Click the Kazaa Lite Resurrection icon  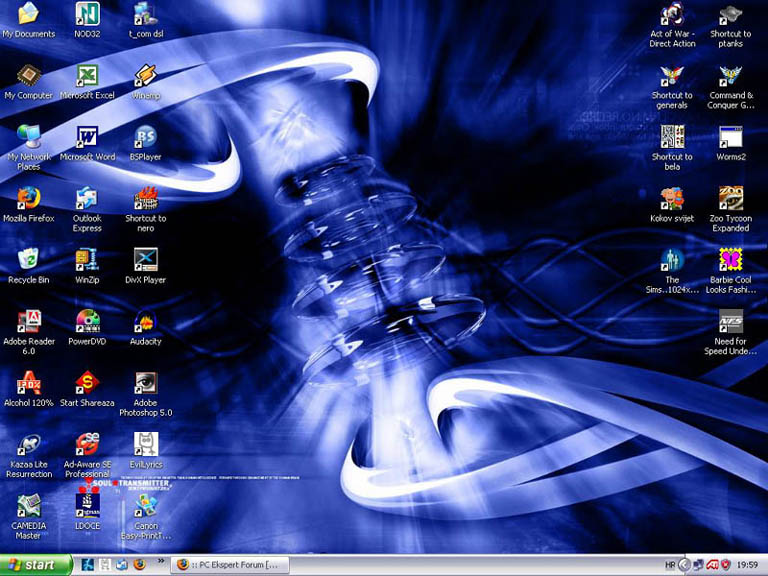[x=28, y=444]
